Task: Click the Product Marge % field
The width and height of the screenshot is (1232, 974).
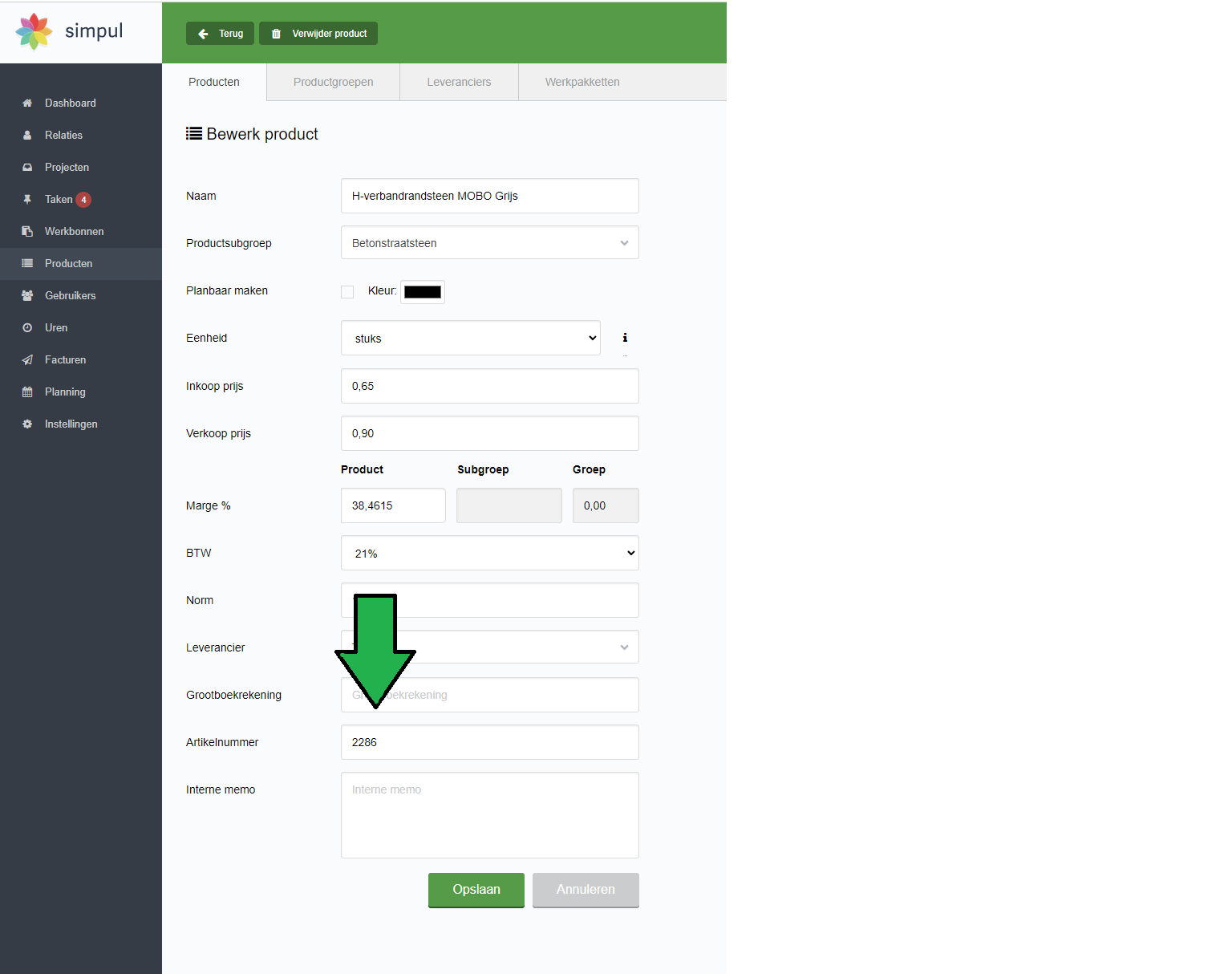Action: pyautogui.click(x=393, y=505)
